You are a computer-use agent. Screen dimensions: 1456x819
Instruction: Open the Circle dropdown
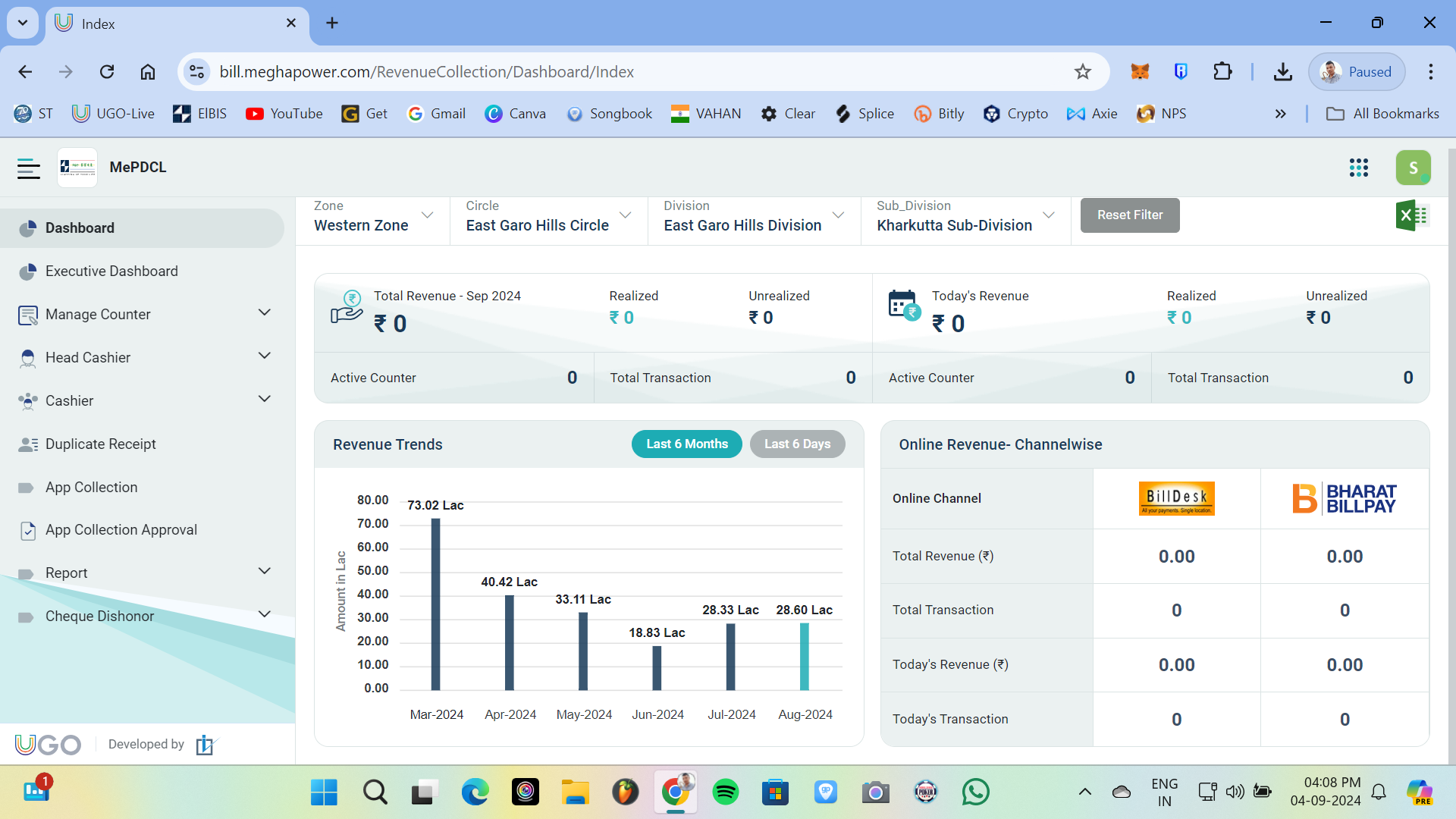tap(548, 217)
